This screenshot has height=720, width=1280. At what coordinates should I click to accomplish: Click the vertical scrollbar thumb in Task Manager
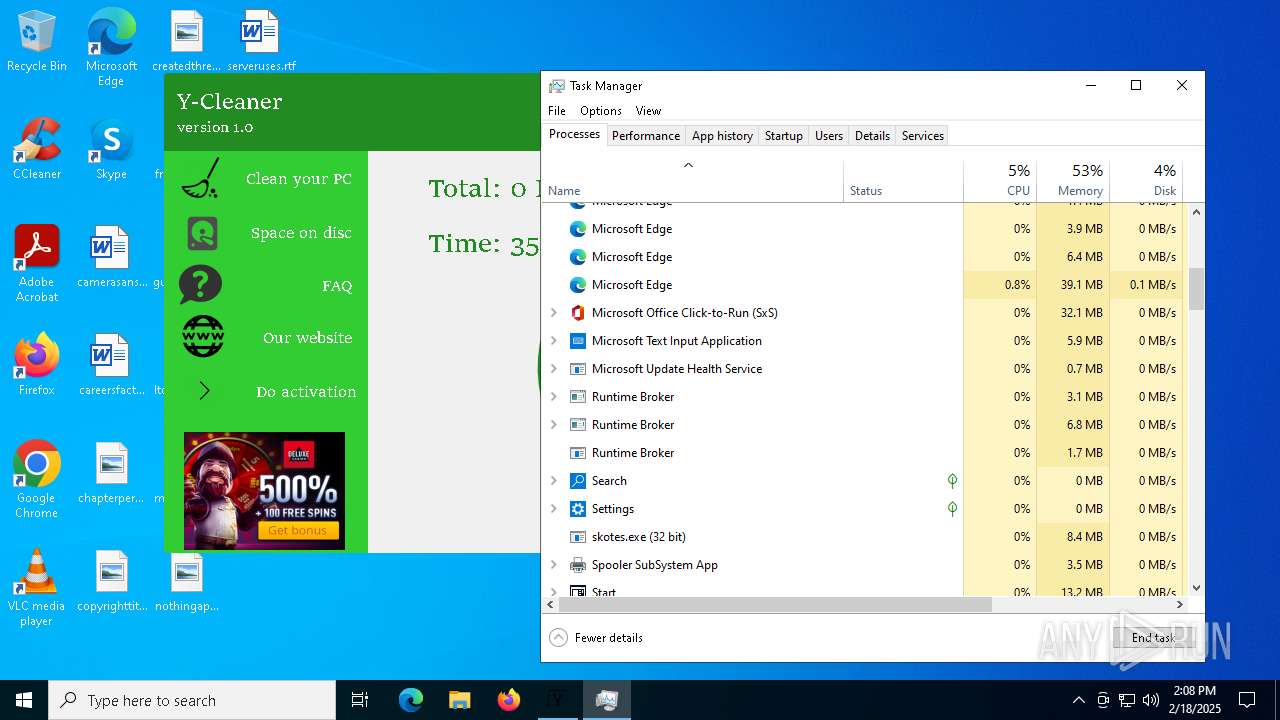click(x=1196, y=288)
